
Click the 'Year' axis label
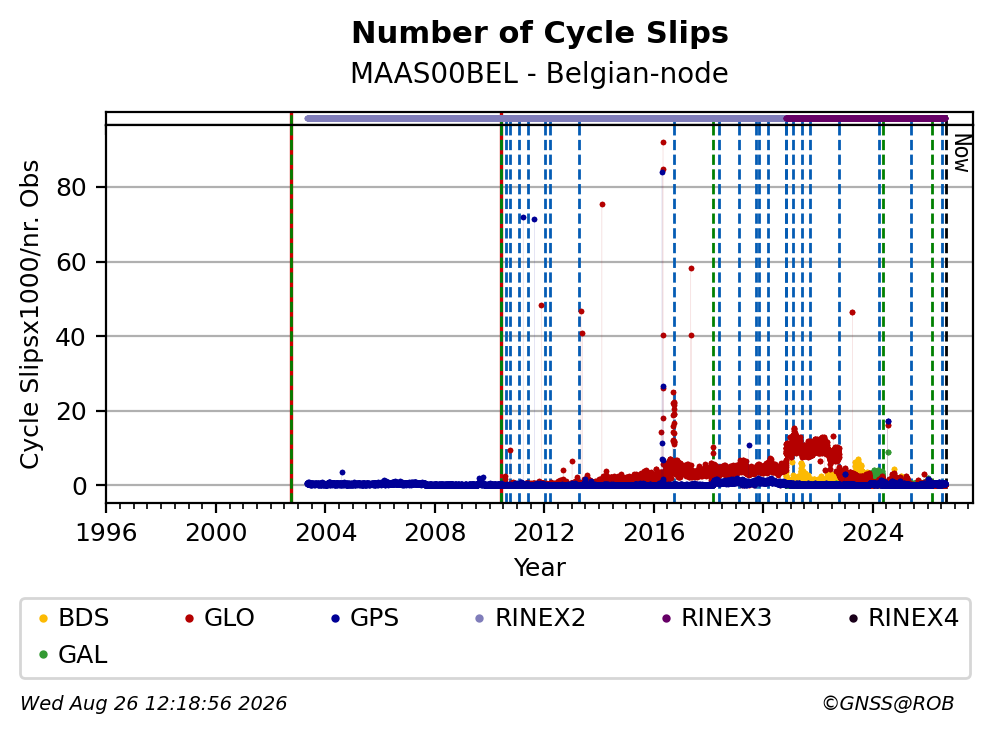click(540, 568)
